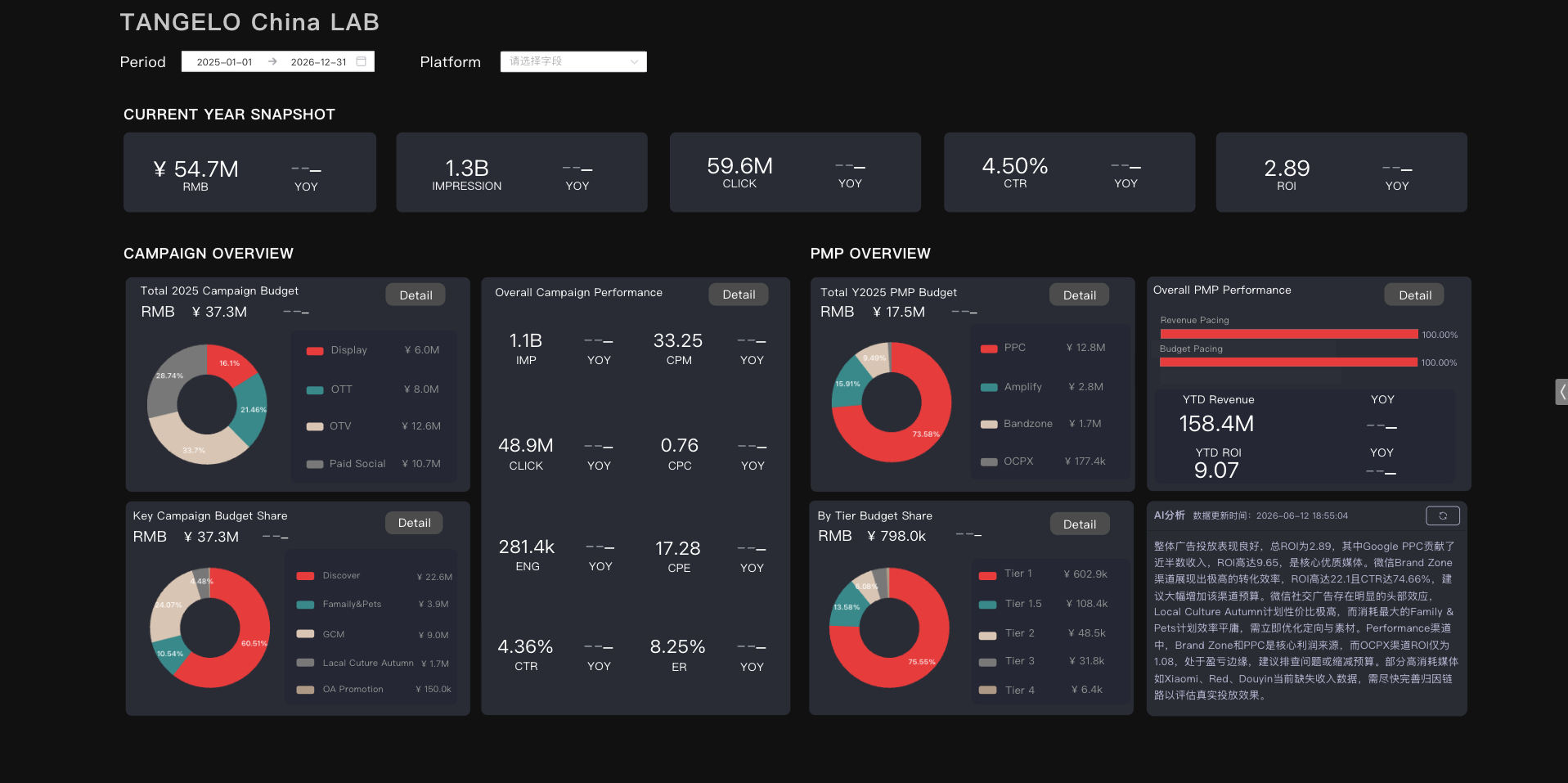The image size is (1568, 783).
Task: Open Detail for Total 2025 Campaign Budget
Action: (416, 295)
